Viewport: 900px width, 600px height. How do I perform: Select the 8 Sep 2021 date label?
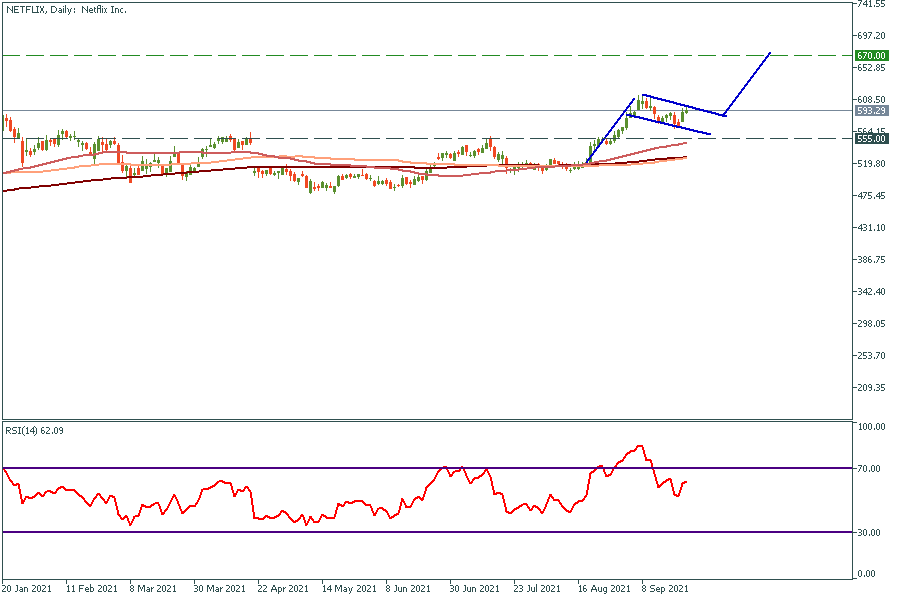[666, 590]
